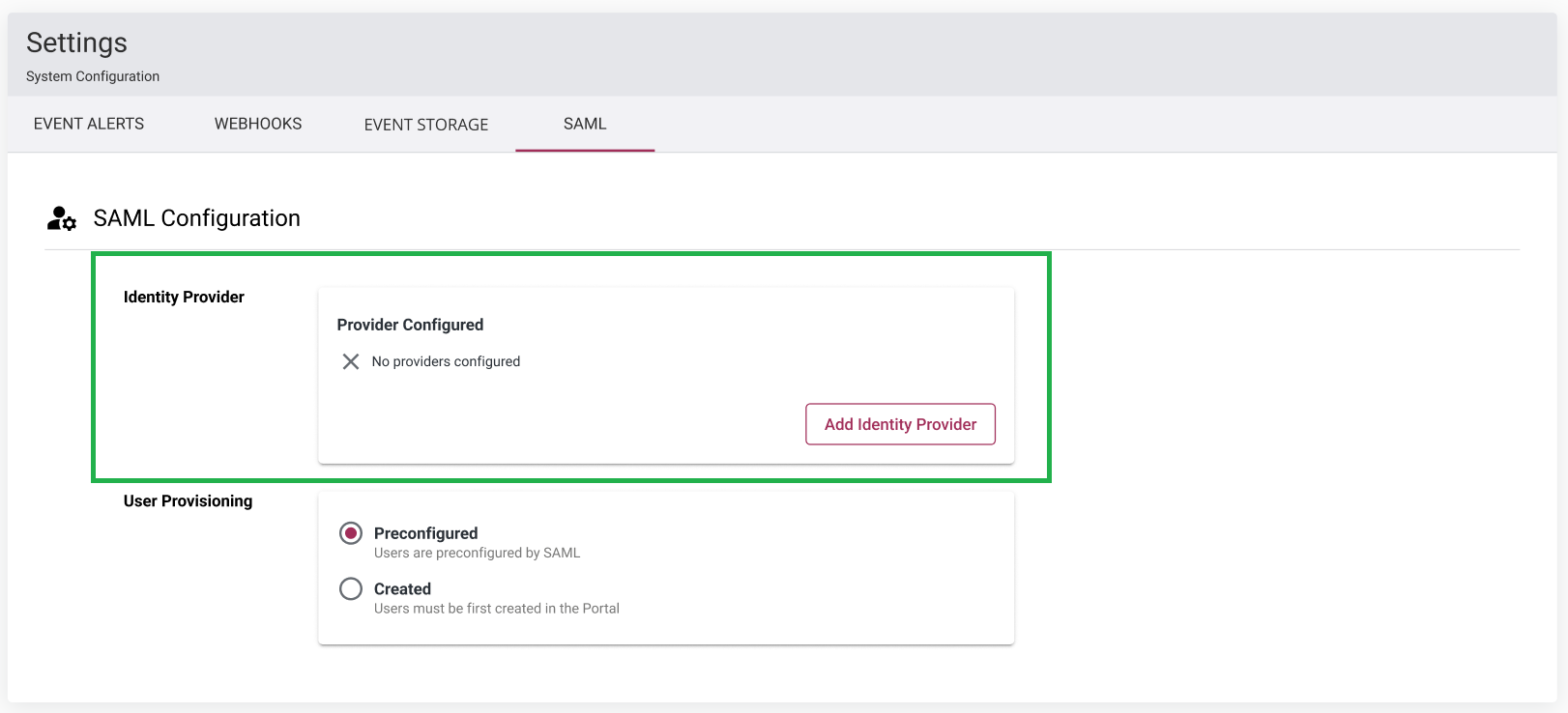Click the User Provisioning section label
Screen dimensions: 1568x713
click(188, 500)
